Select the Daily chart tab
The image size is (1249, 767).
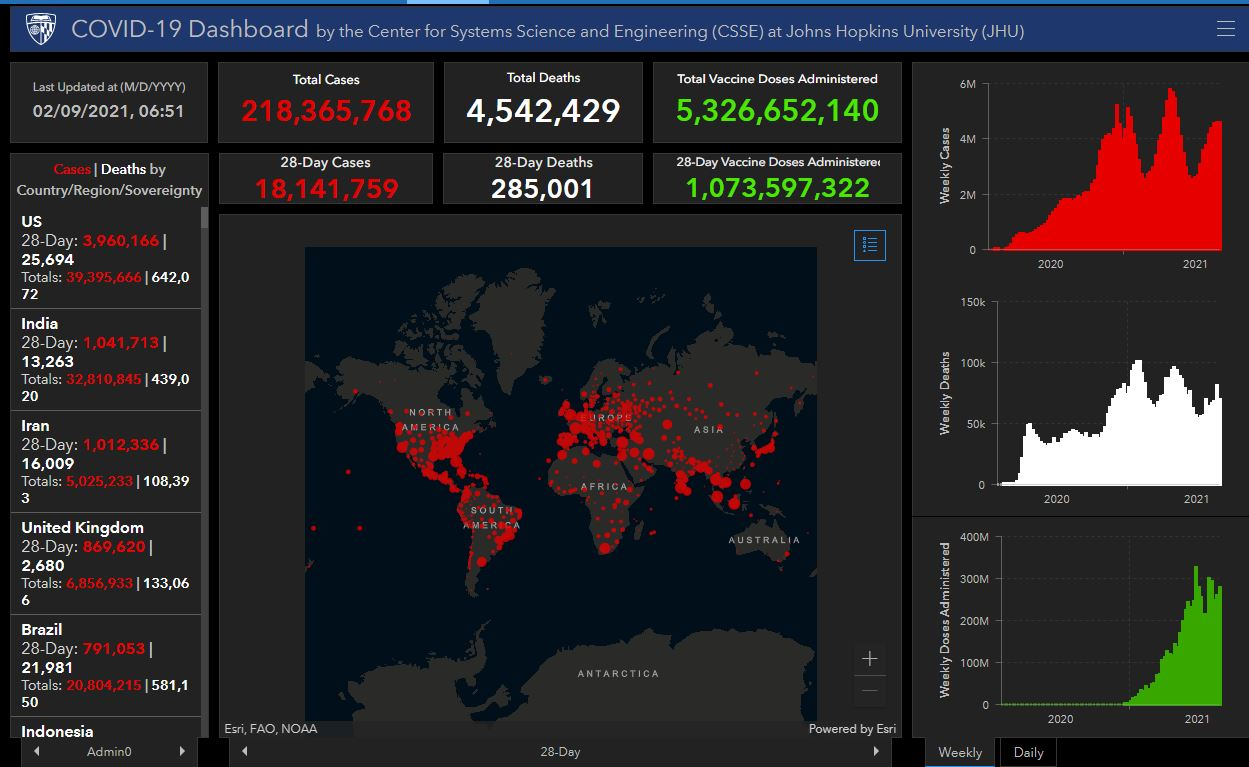(1028, 752)
